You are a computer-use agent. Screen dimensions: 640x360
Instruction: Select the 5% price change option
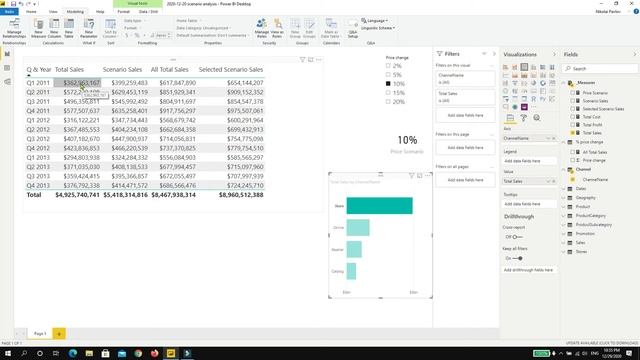(x=388, y=75)
